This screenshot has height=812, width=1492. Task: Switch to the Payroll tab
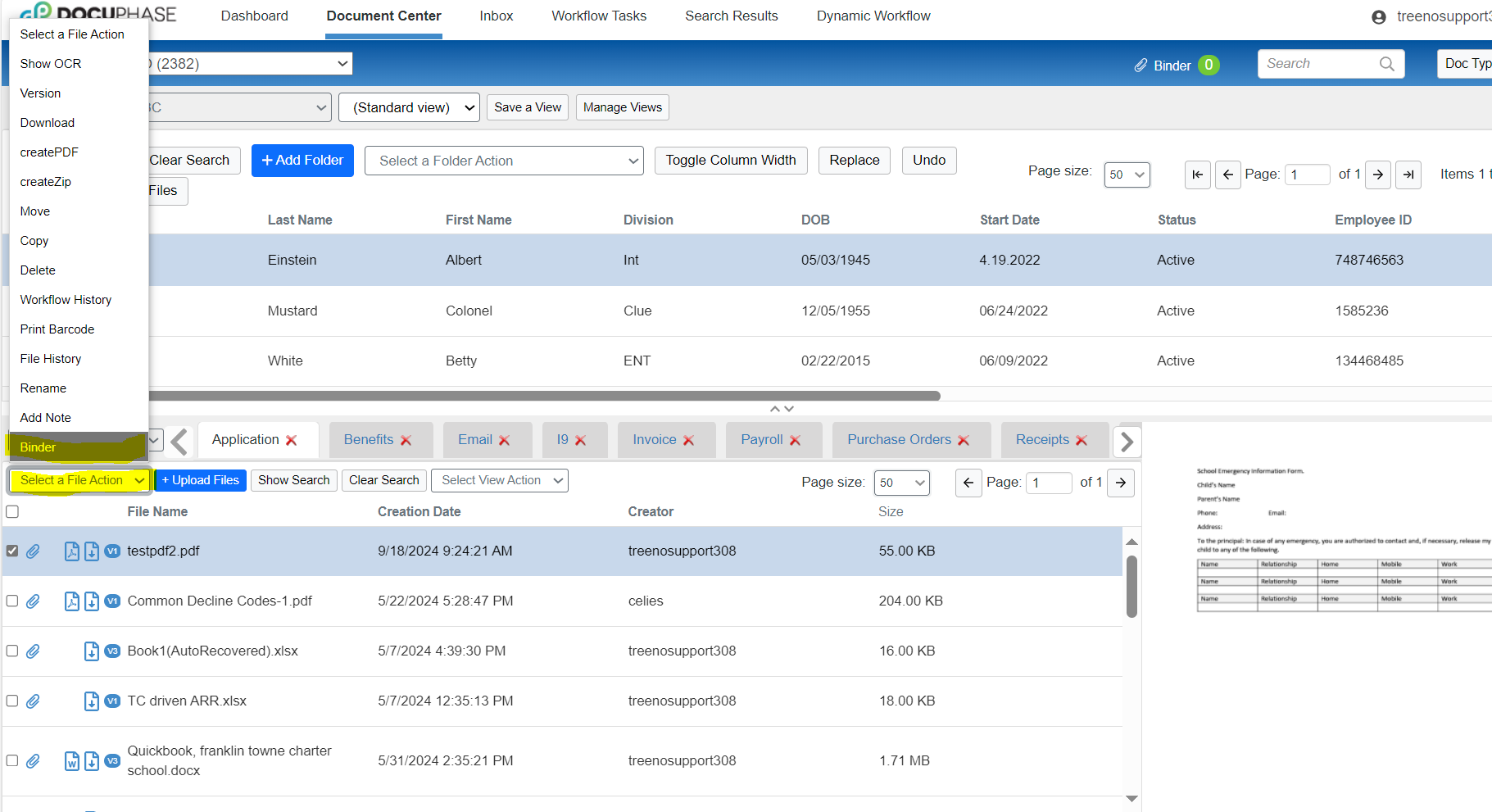click(x=761, y=440)
